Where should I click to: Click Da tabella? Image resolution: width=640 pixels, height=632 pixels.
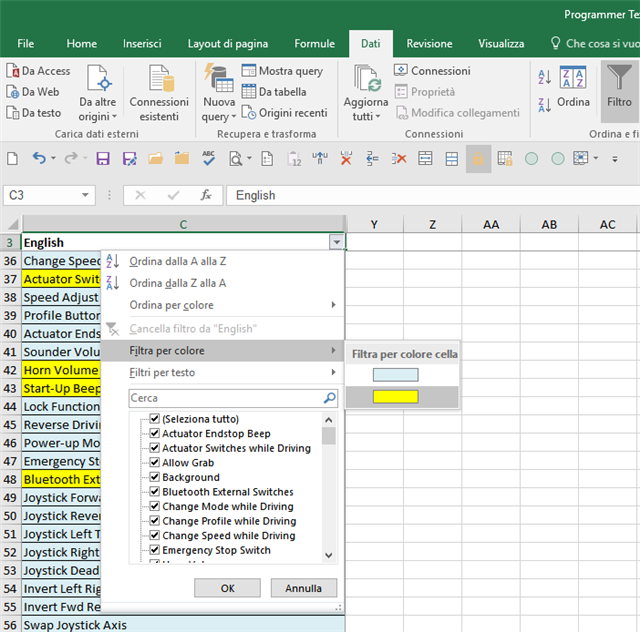pyautogui.click(x=274, y=91)
